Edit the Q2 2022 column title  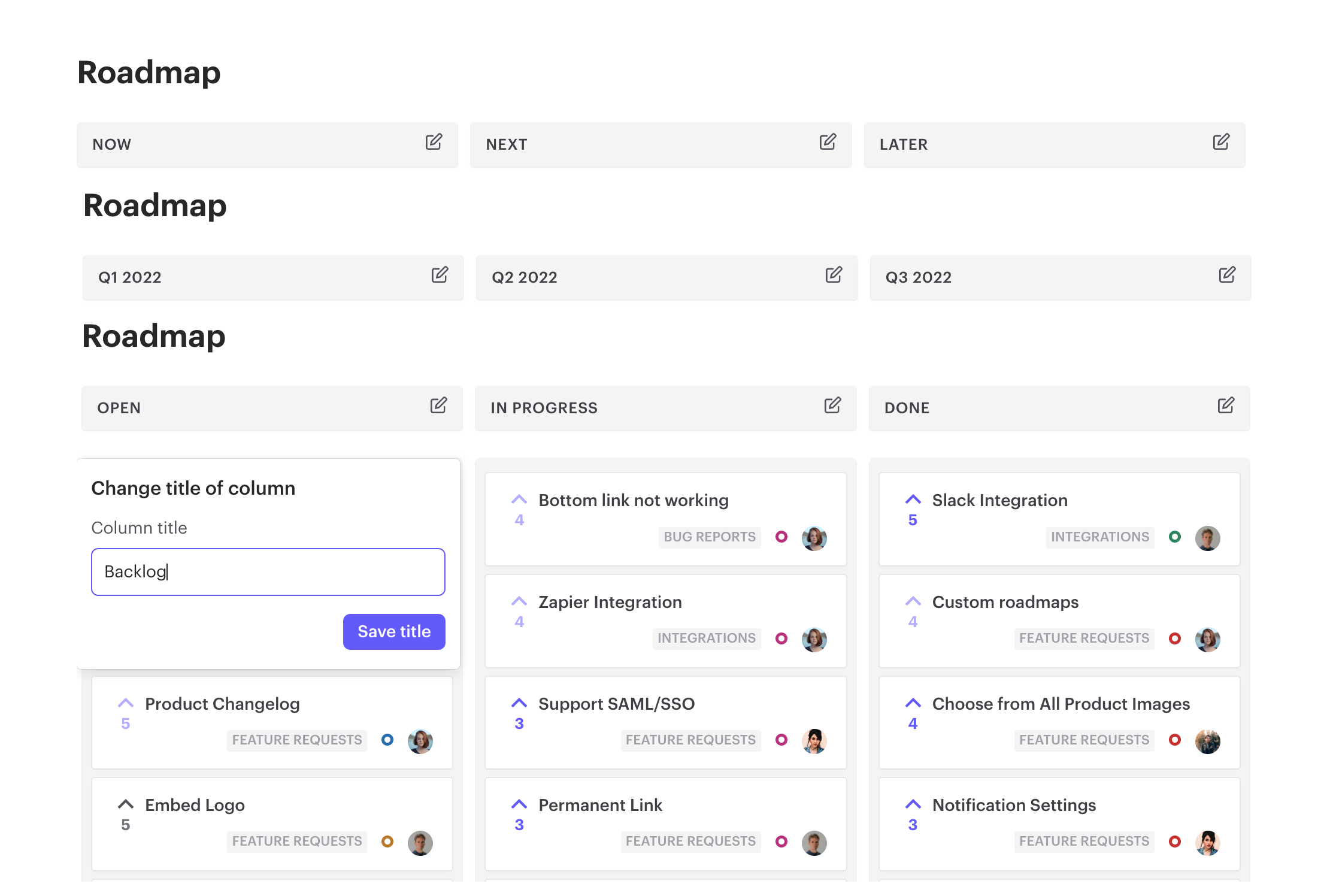(834, 275)
